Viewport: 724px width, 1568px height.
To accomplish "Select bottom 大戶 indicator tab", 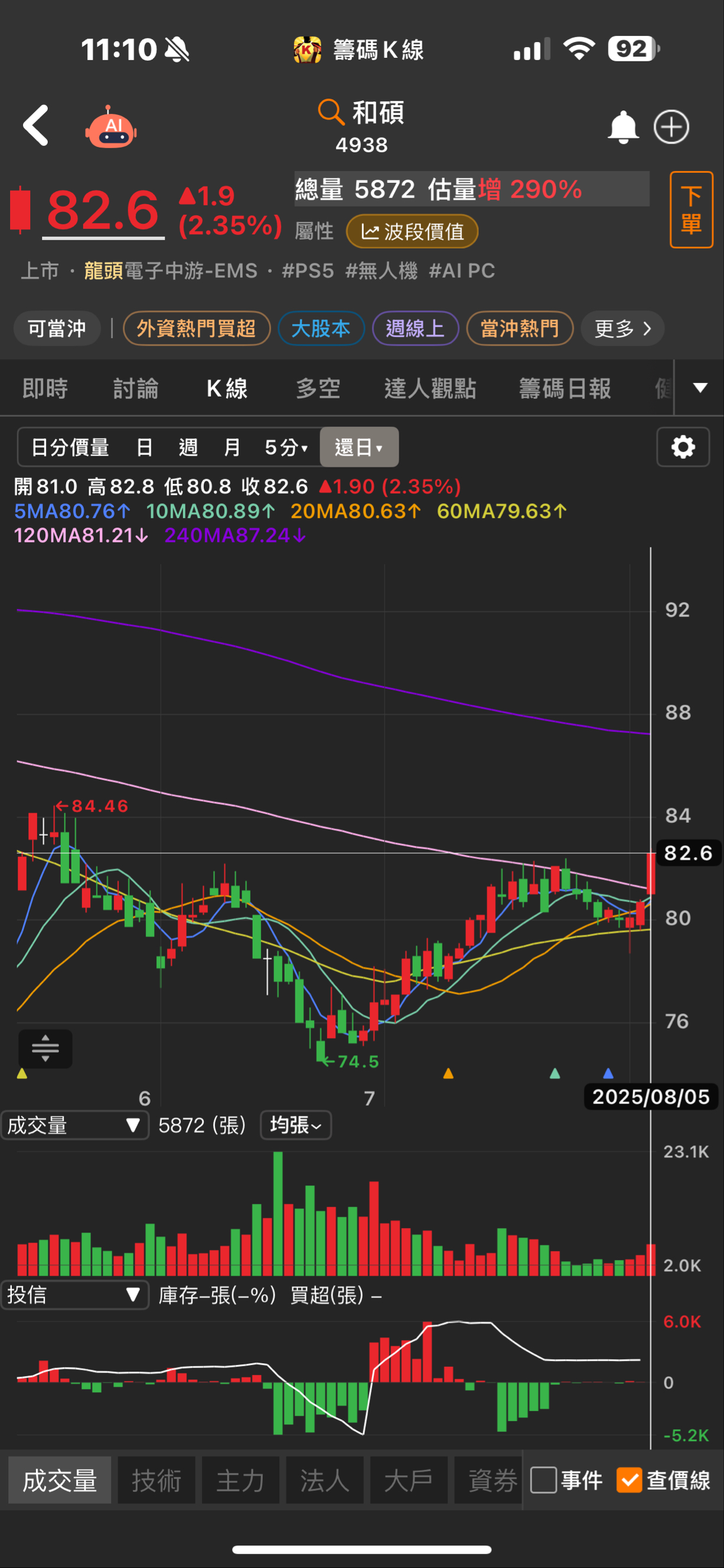I will click(409, 1479).
